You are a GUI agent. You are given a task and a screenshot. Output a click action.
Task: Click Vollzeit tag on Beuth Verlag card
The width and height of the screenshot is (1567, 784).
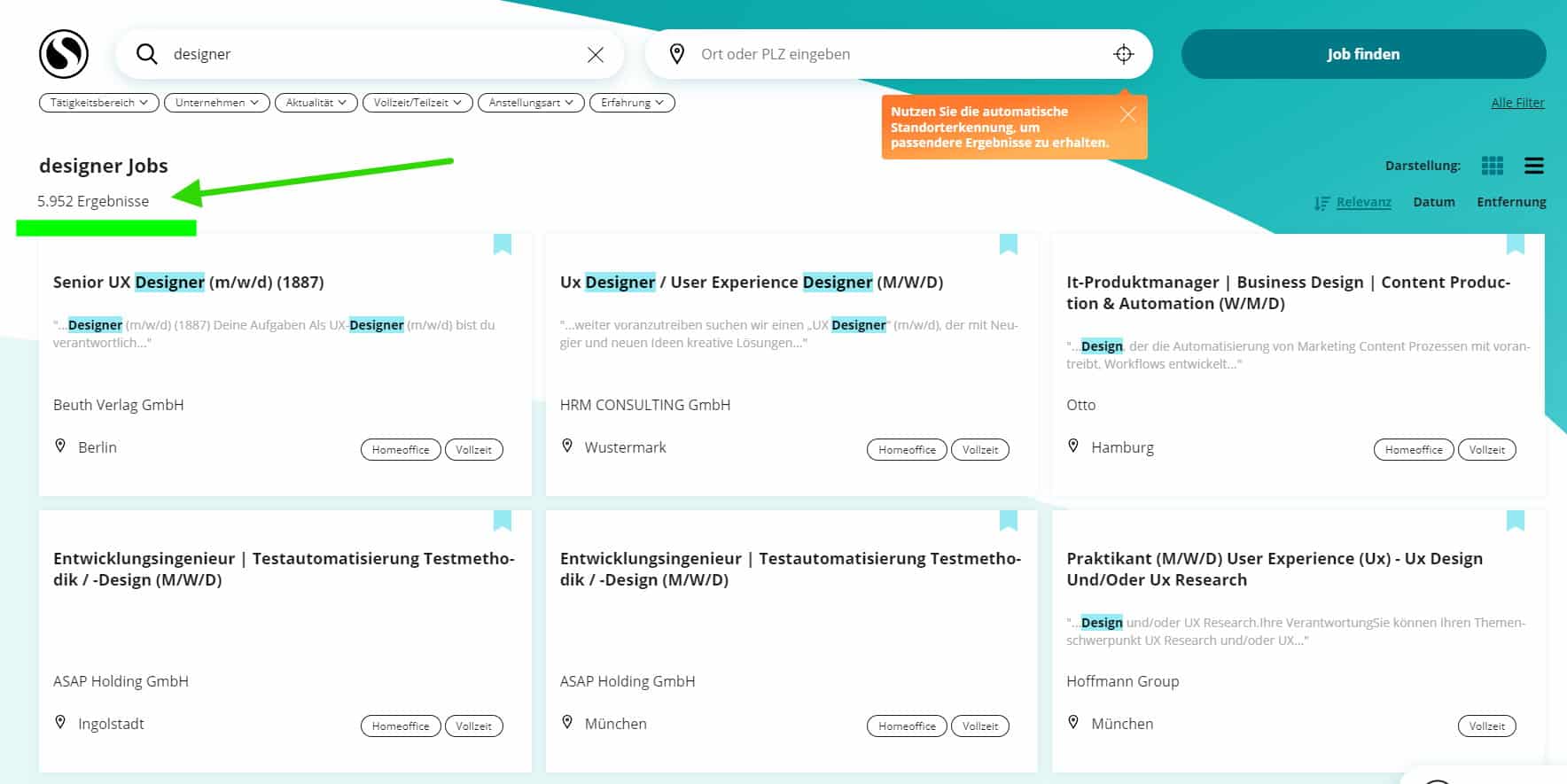tap(473, 450)
